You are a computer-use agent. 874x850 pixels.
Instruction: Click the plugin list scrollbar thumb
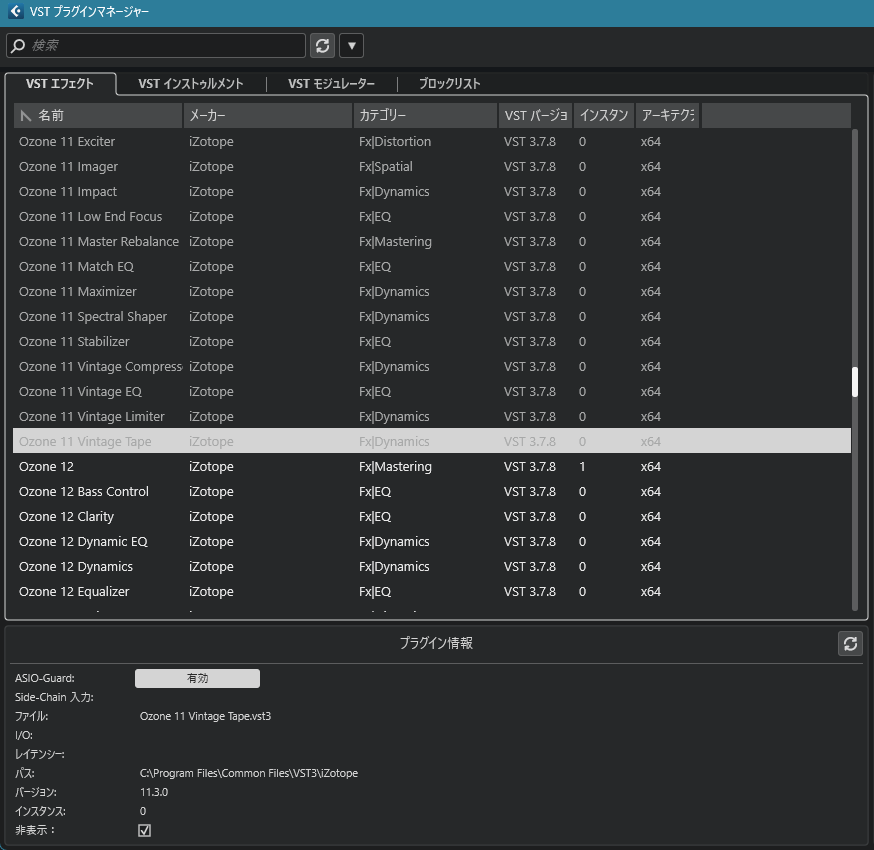[854, 382]
